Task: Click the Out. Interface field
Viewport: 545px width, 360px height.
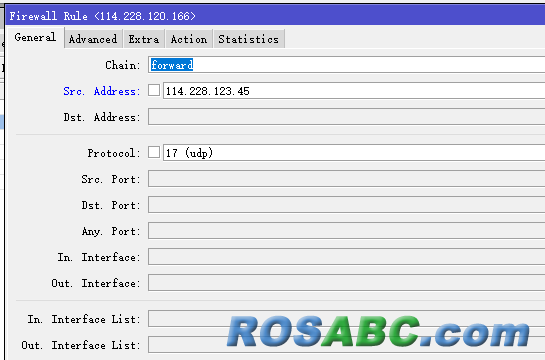Action: (x=347, y=283)
